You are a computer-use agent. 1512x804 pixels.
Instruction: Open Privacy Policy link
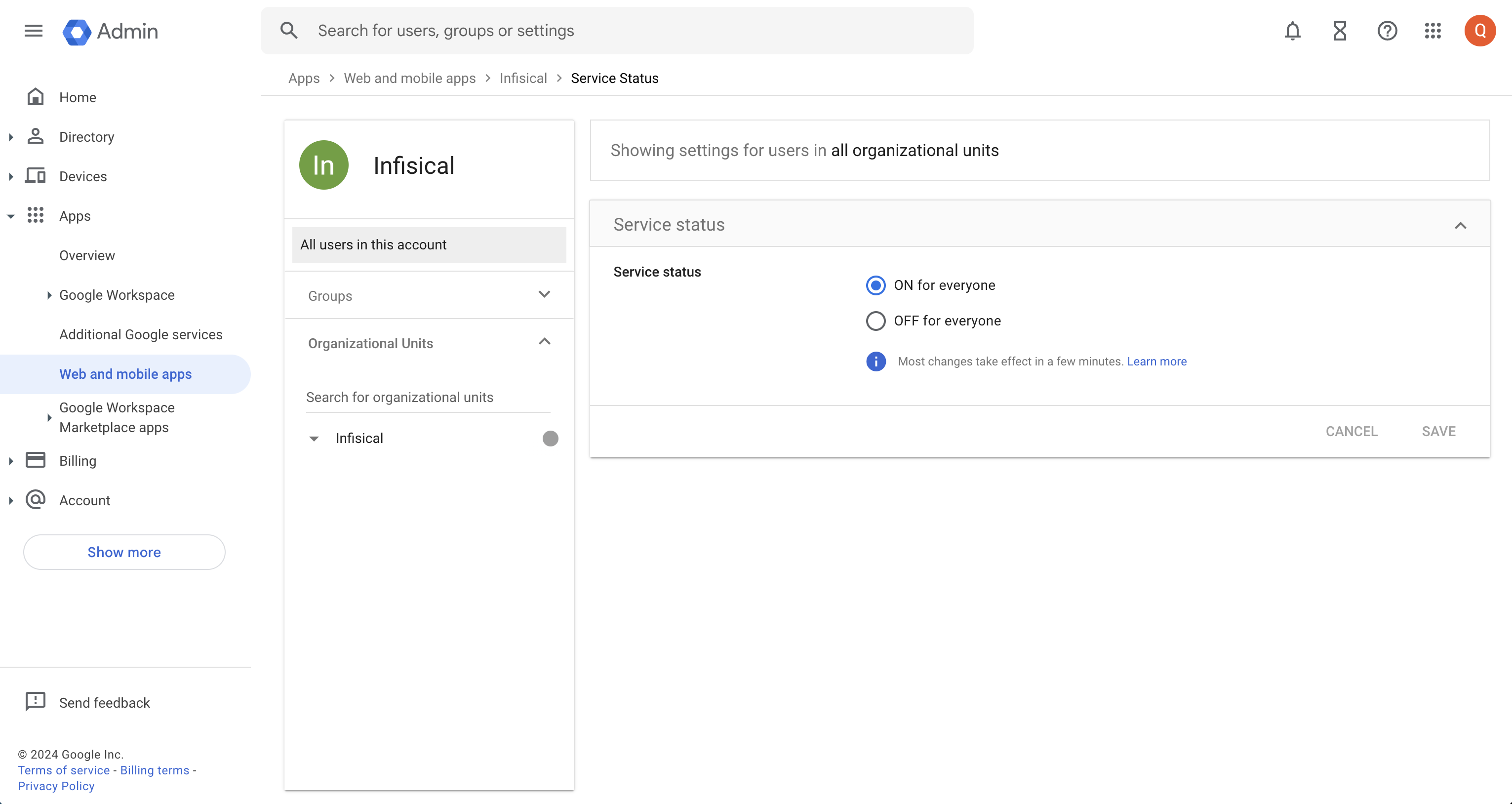[56, 786]
